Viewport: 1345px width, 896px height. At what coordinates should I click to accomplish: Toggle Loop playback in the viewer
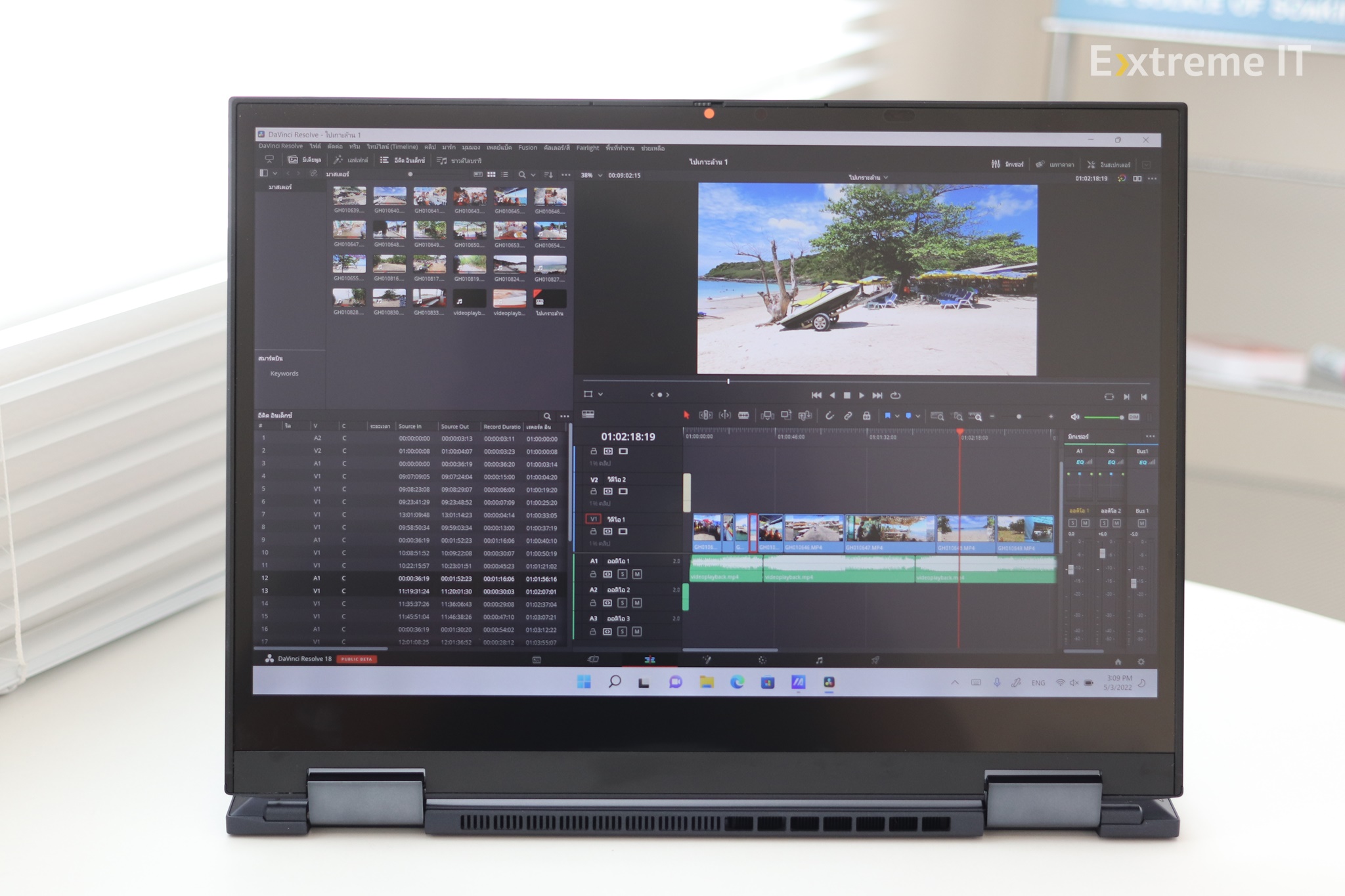click(x=895, y=395)
